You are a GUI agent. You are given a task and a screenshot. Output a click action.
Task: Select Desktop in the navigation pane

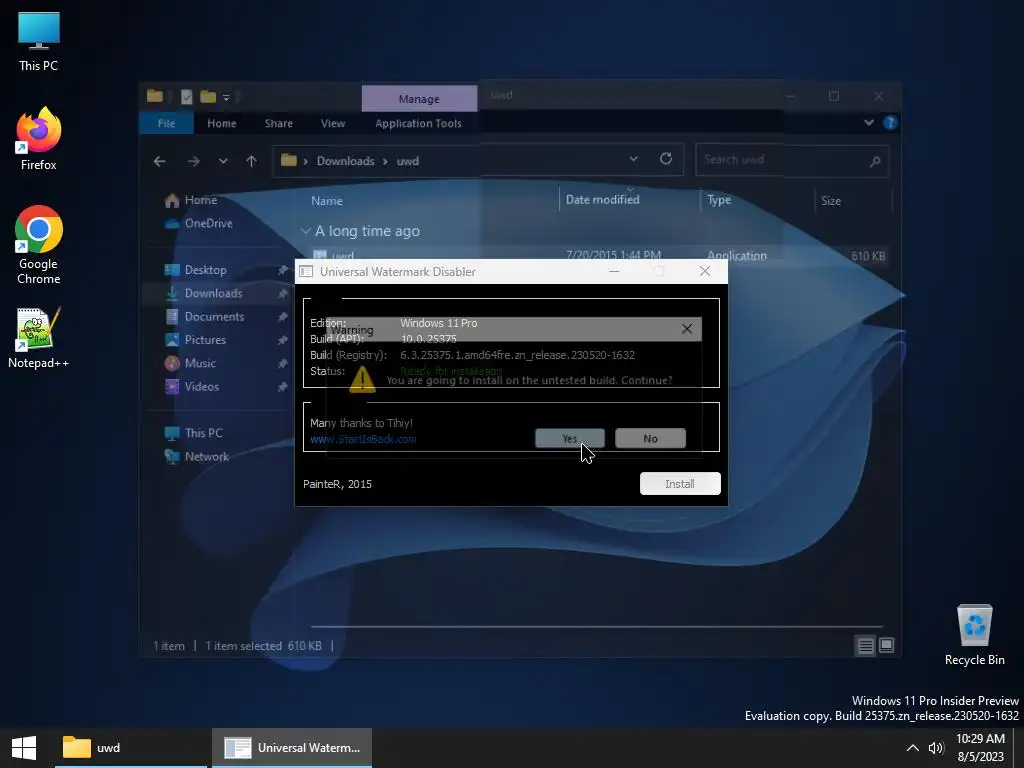[x=205, y=270]
